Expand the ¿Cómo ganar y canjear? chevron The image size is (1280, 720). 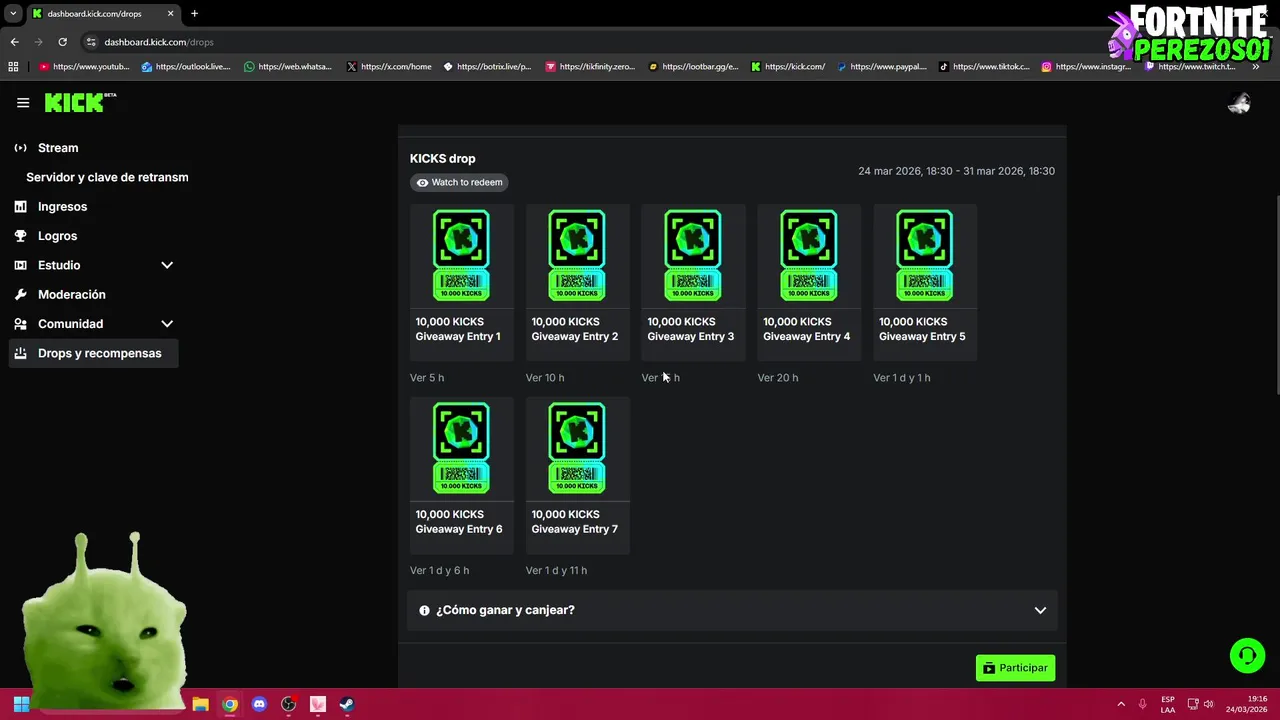point(1040,610)
